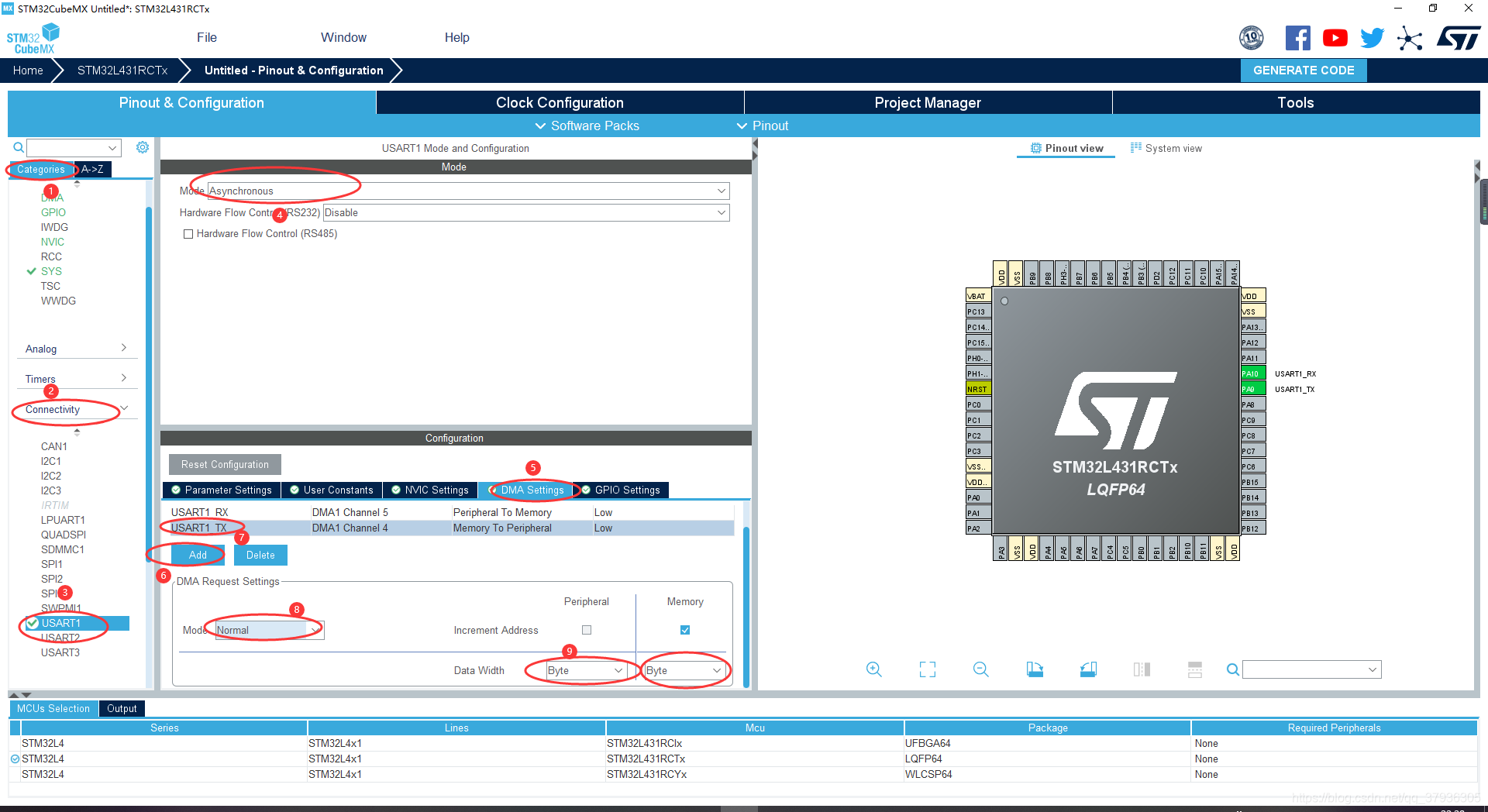Image resolution: width=1488 pixels, height=812 pixels.
Task: Click the pin search magnifier icon
Action: pyautogui.click(x=1232, y=669)
